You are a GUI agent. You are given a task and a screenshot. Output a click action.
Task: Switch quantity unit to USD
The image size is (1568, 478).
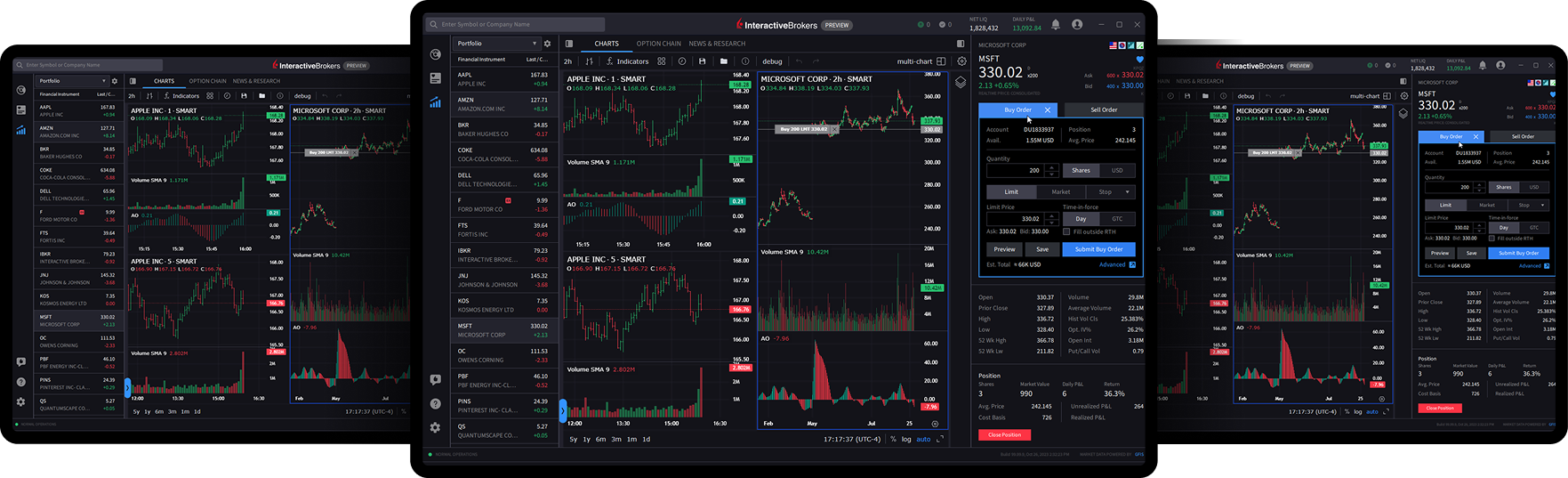(x=1117, y=170)
